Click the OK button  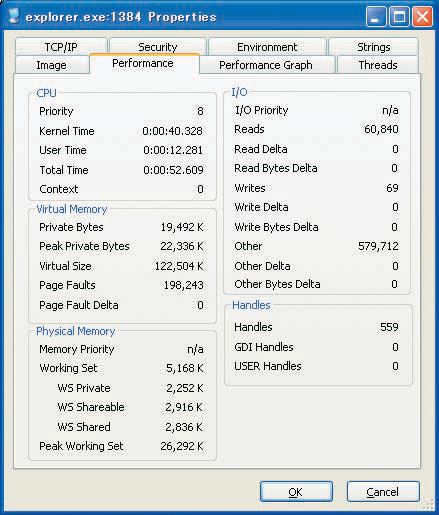pyautogui.click(x=296, y=491)
